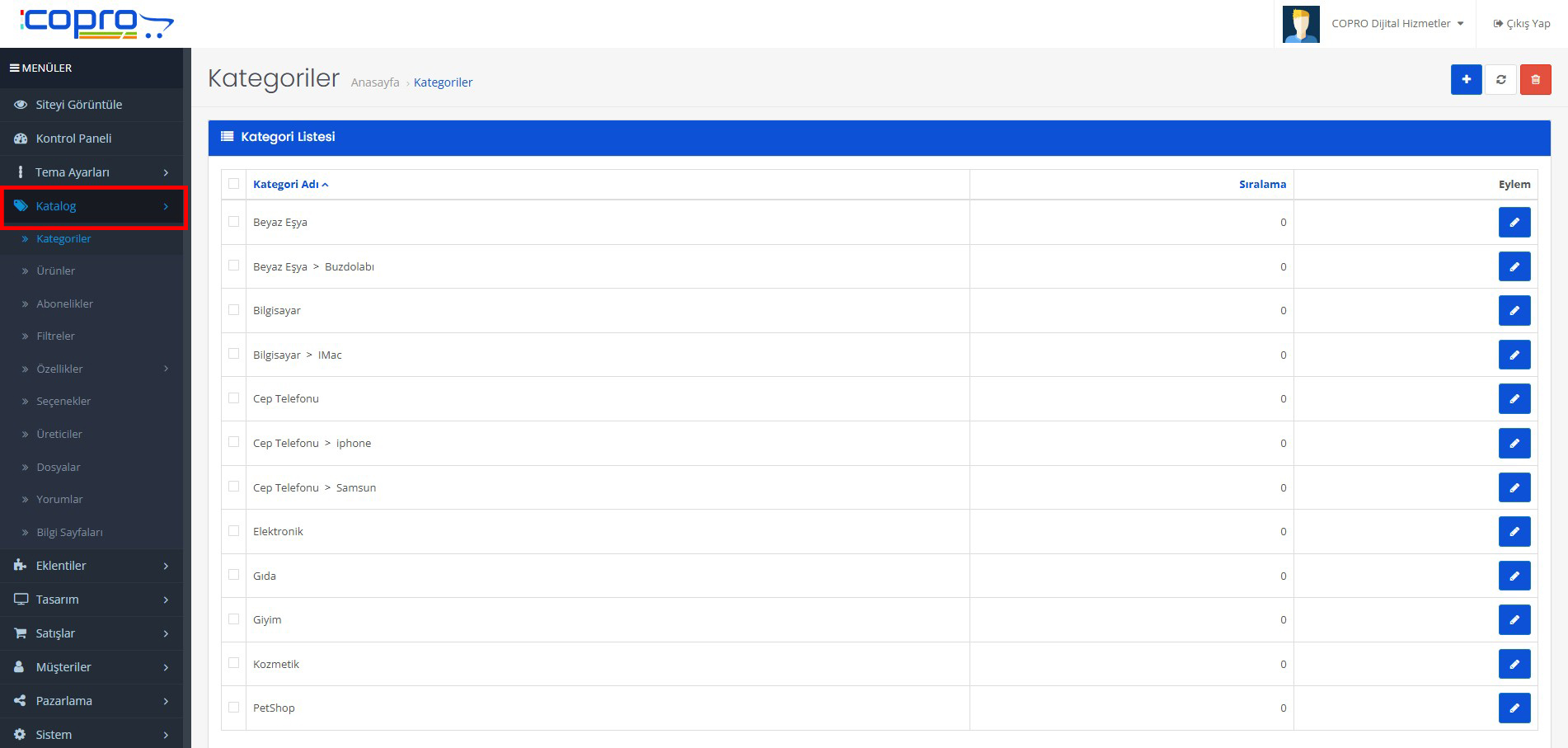Click the refresh icon button
This screenshot has width=1568, height=748.
click(1500, 80)
